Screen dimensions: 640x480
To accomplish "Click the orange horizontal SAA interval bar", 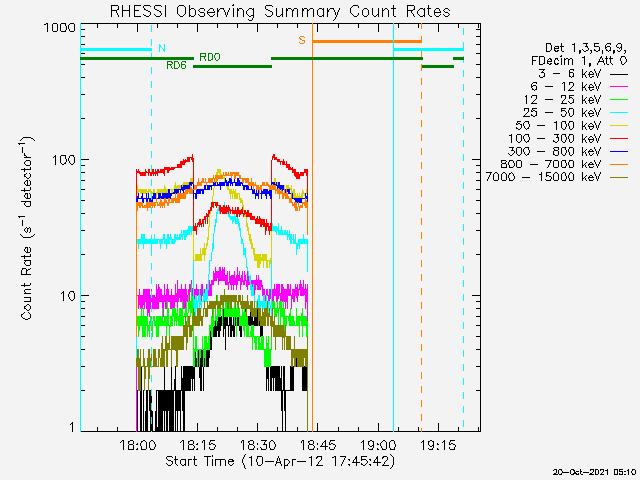I will pyautogui.click(x=367, y=41).
